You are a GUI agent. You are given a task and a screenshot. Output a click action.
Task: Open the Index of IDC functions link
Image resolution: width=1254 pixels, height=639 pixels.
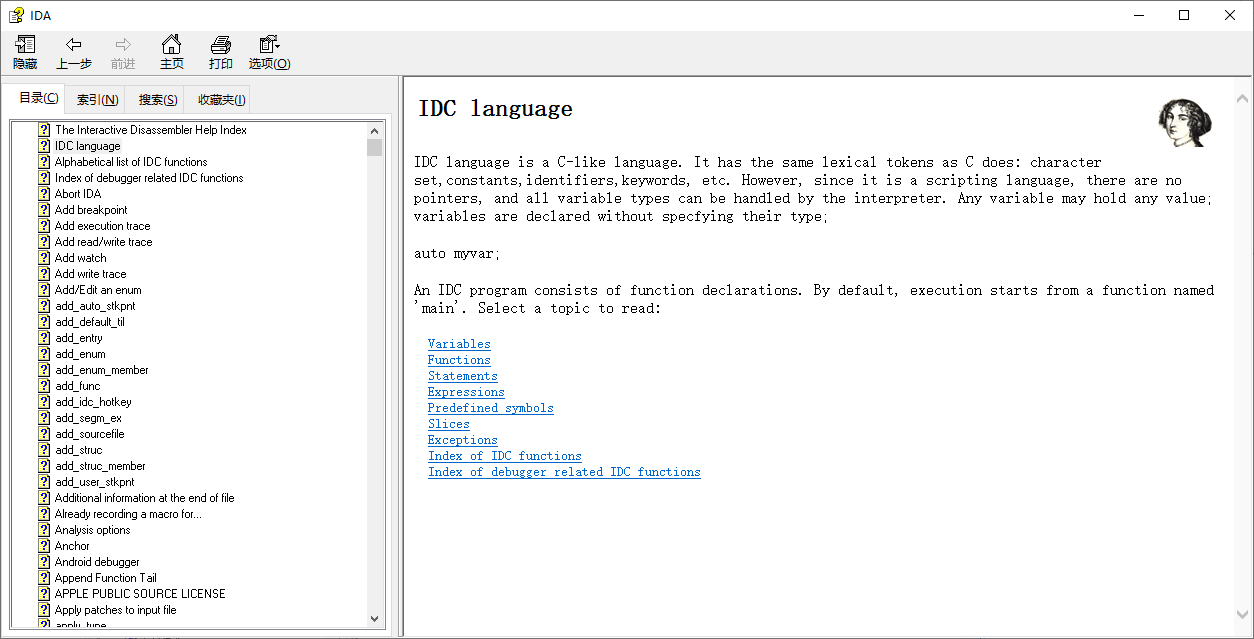tap(504, 455)
